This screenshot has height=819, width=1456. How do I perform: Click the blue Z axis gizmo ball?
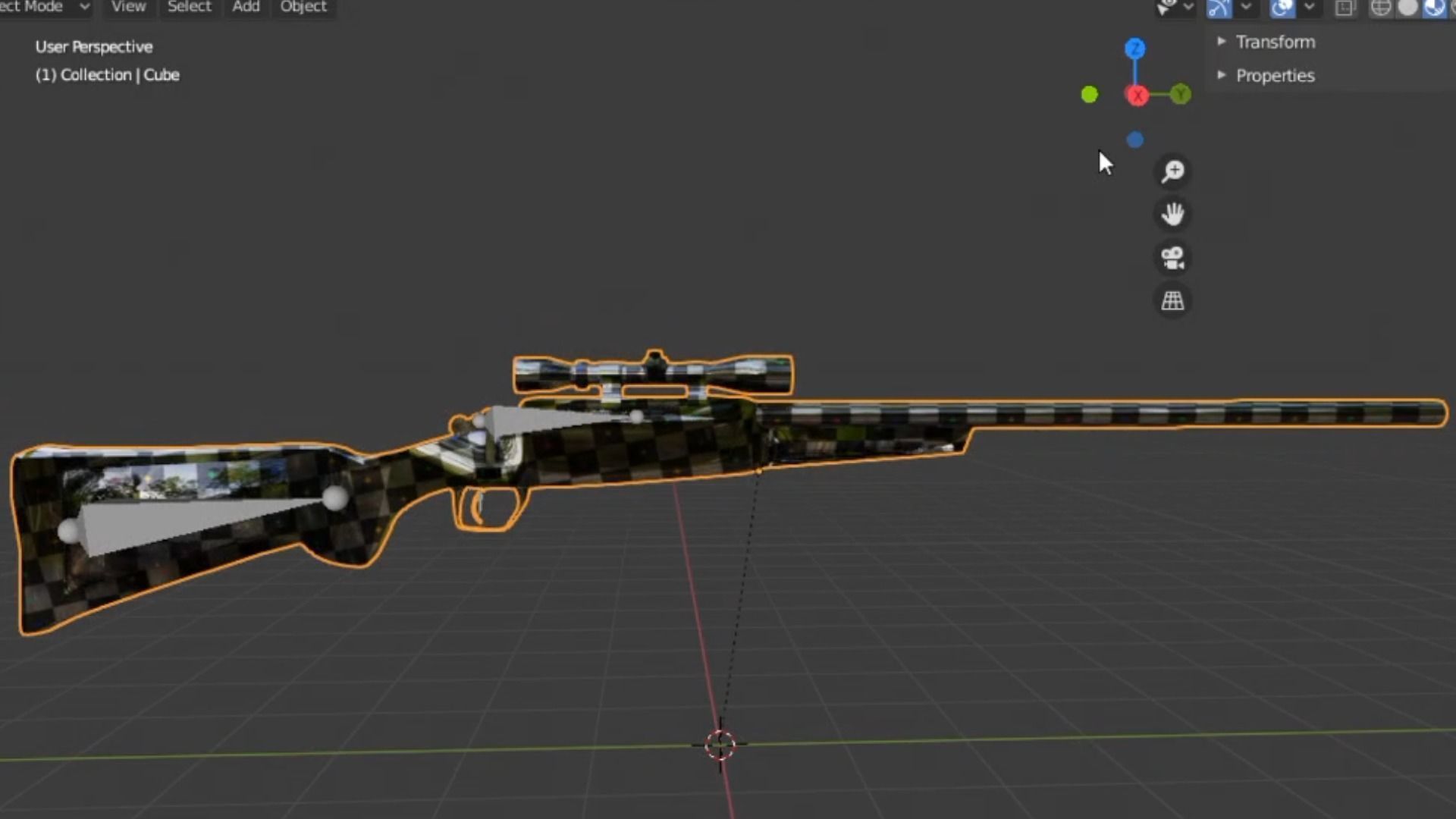tap(1135, 49)
